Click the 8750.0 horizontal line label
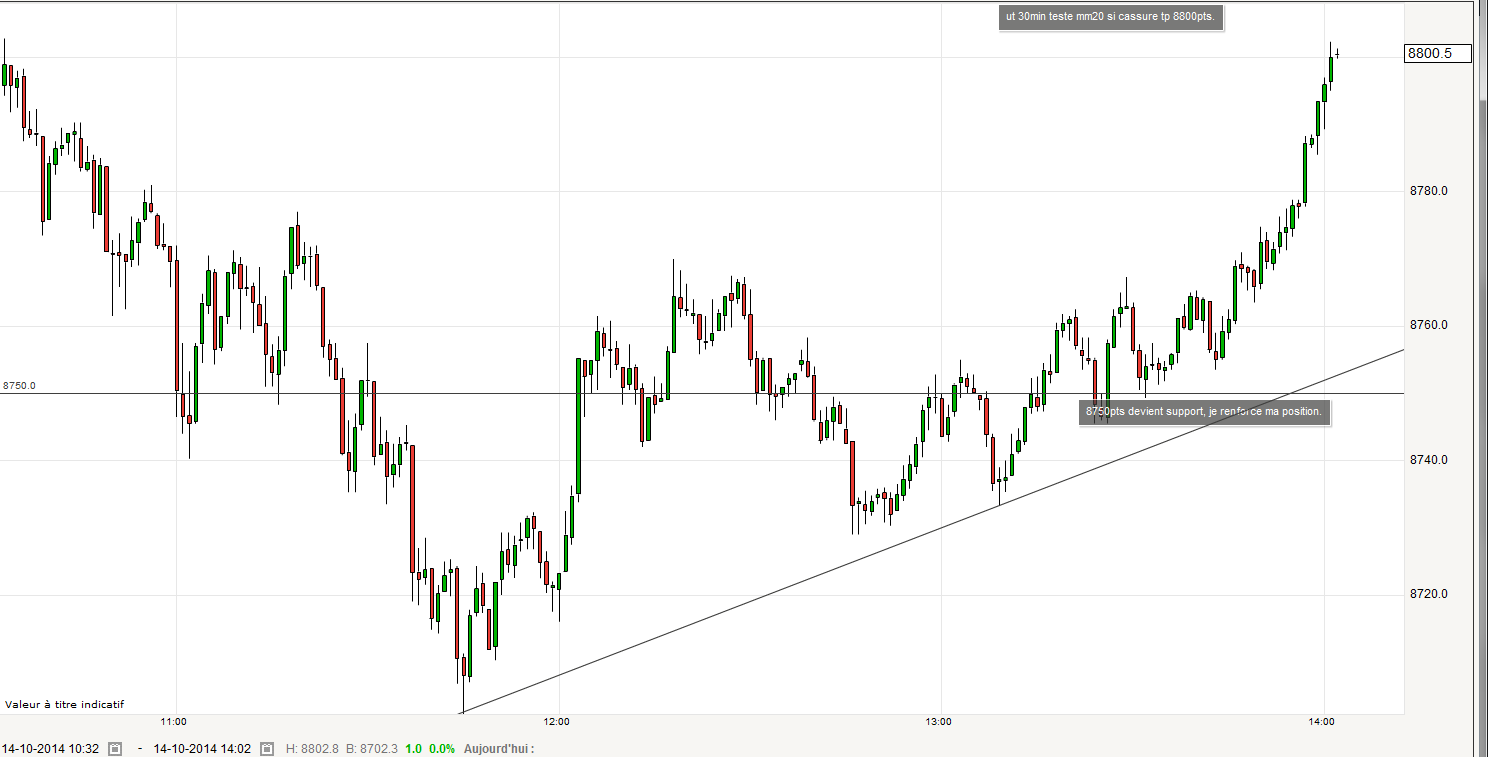Viewport: 1488px width, 757px height. pos(20,385)
